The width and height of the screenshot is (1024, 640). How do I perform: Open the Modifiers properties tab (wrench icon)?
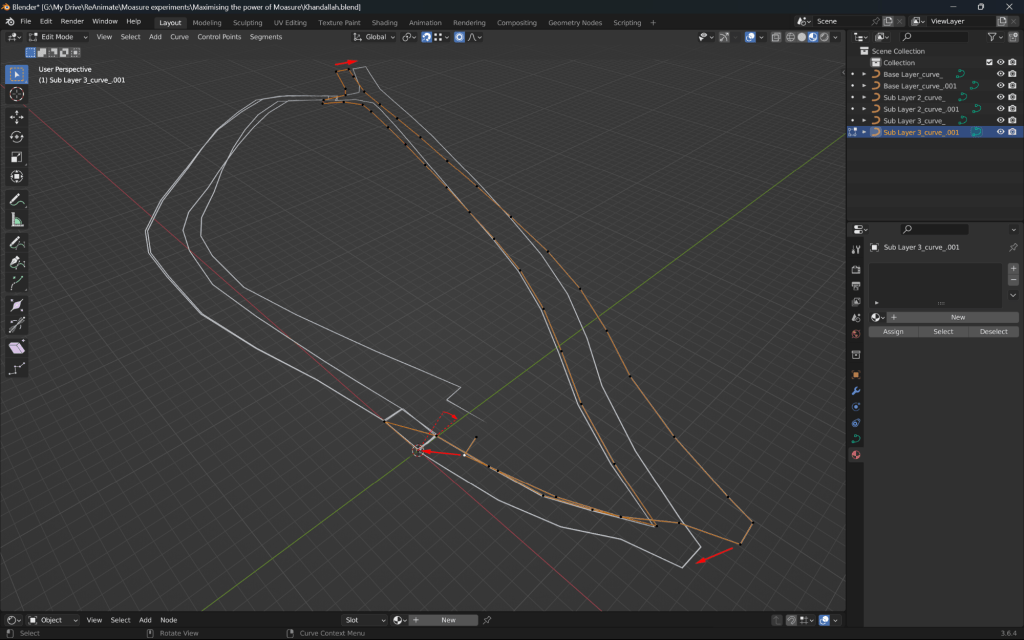[856, 391]
